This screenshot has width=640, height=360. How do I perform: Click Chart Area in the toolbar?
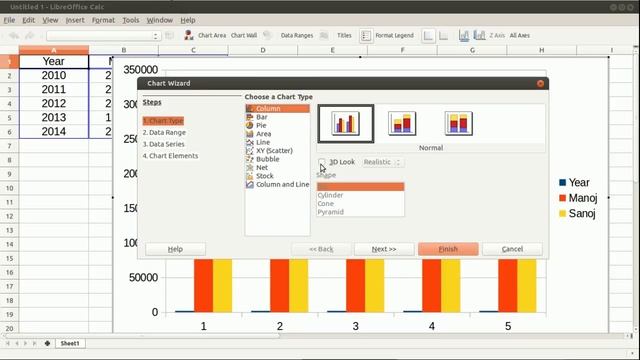[212, 36]
